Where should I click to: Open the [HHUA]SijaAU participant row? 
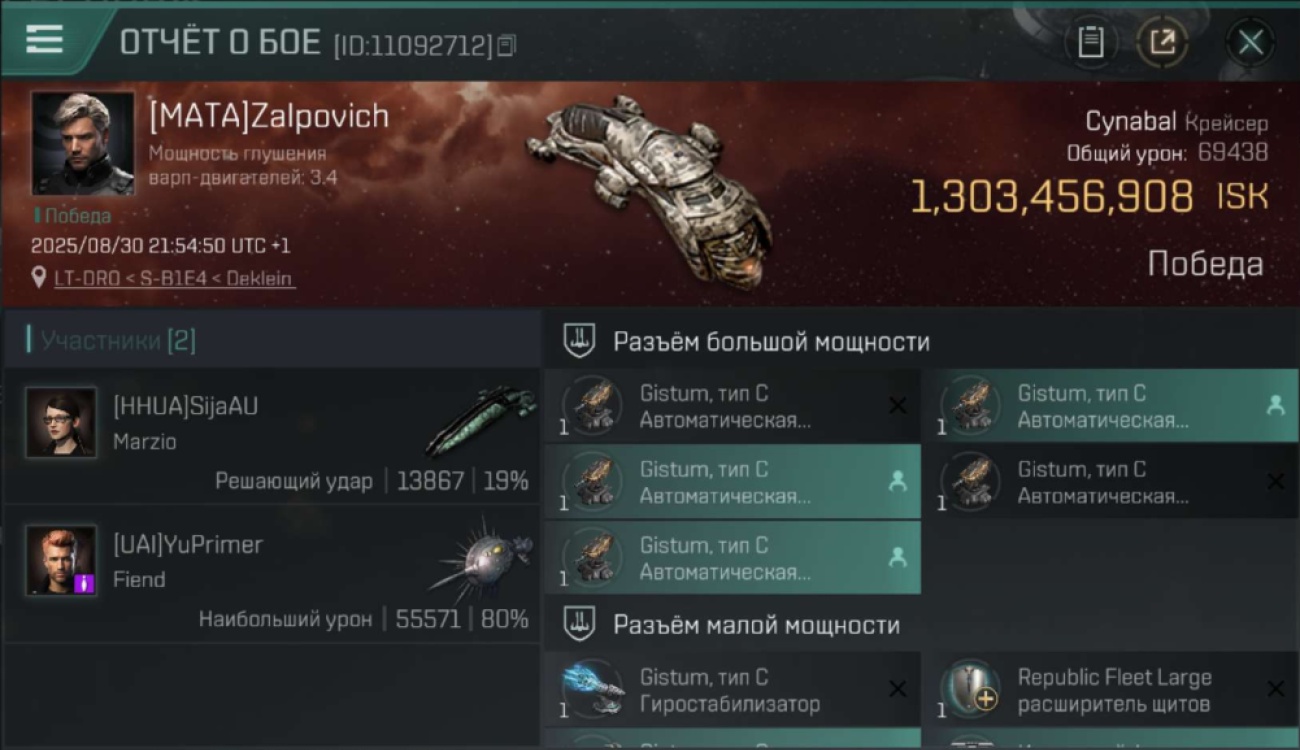pyautogui.click(x=272, y=435)
